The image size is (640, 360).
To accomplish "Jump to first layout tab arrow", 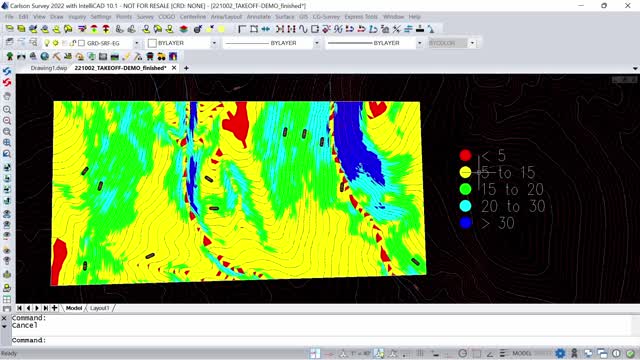I will click(20, 308).
